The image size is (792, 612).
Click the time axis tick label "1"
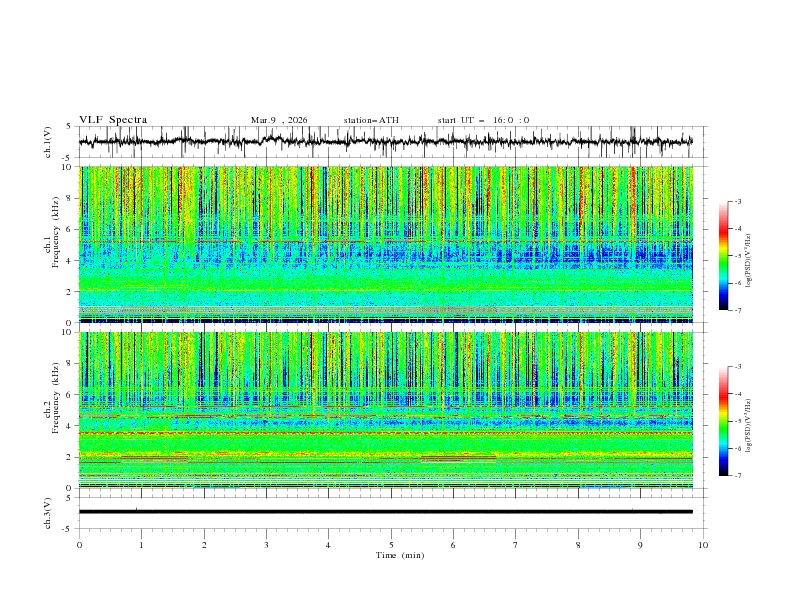pyautogui.click(x=141, y=545)
